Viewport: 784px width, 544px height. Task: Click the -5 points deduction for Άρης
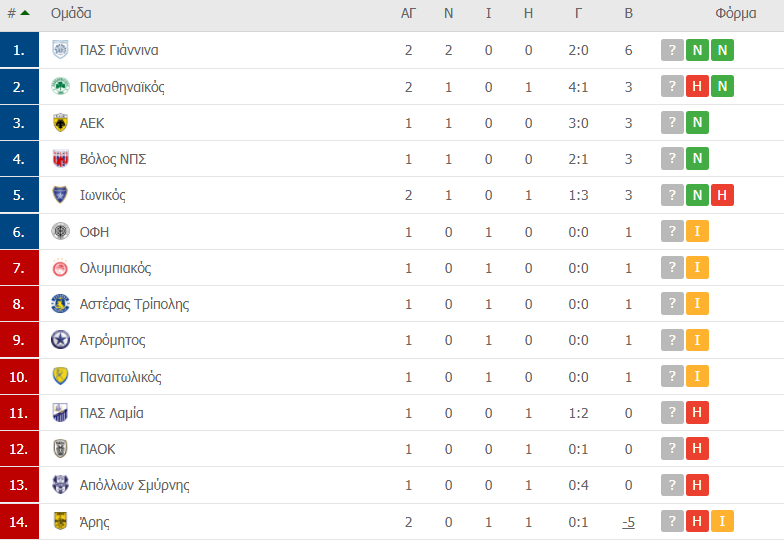628,522
